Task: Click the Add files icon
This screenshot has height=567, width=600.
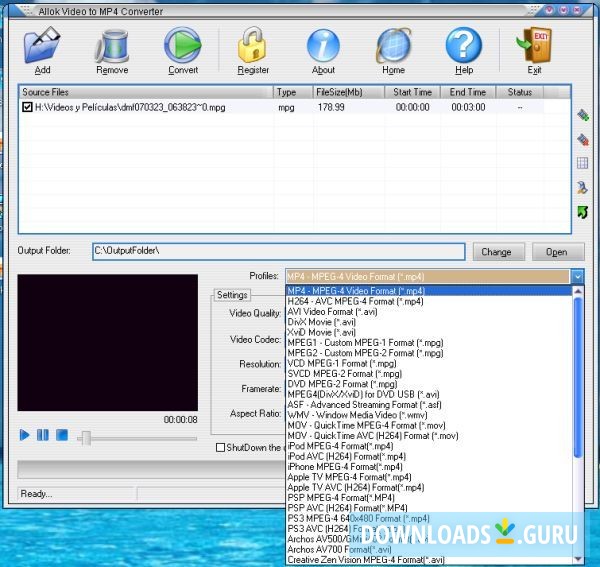Action: click(x=42, y=45)
